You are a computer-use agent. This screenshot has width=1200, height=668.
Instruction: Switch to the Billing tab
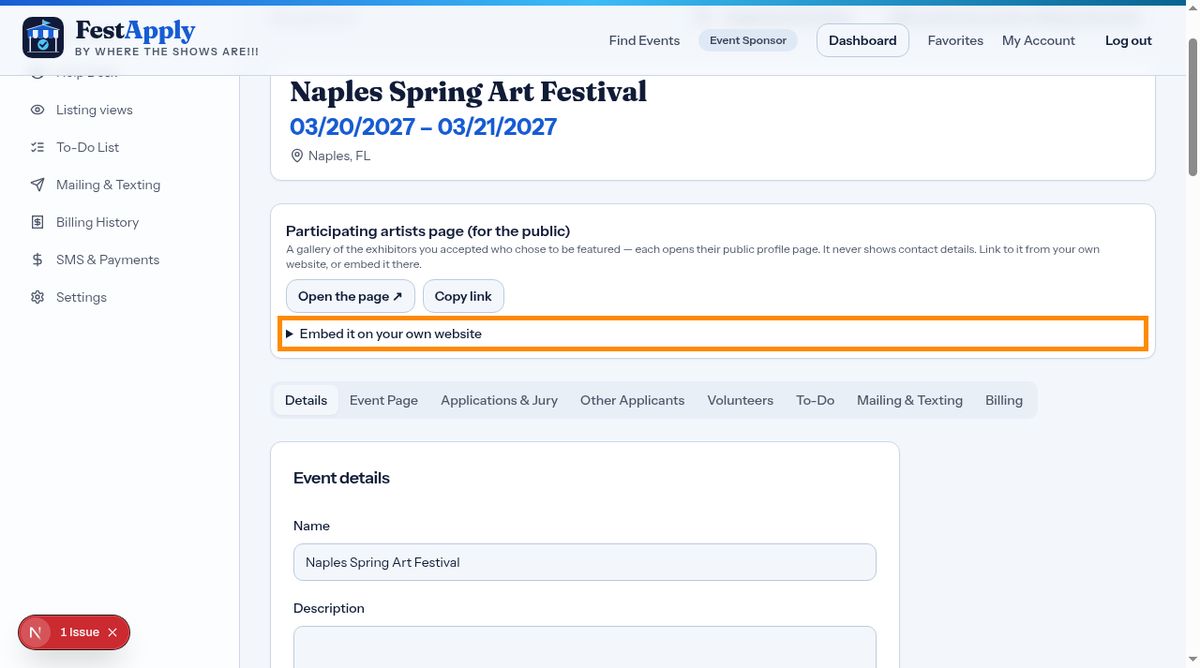point(1004,400)
